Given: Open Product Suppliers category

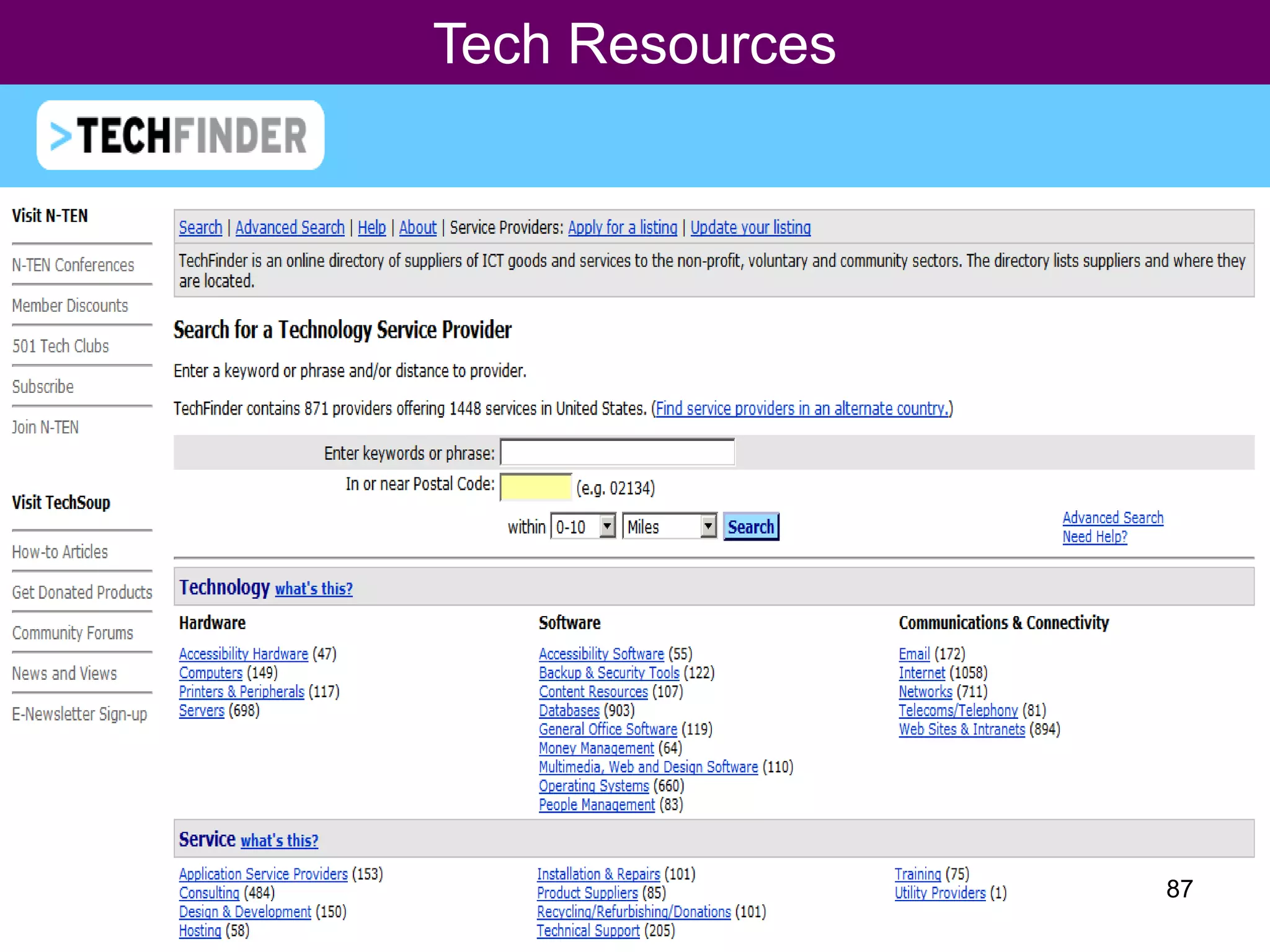Looking at the screenshot, I should coord(587,893).
